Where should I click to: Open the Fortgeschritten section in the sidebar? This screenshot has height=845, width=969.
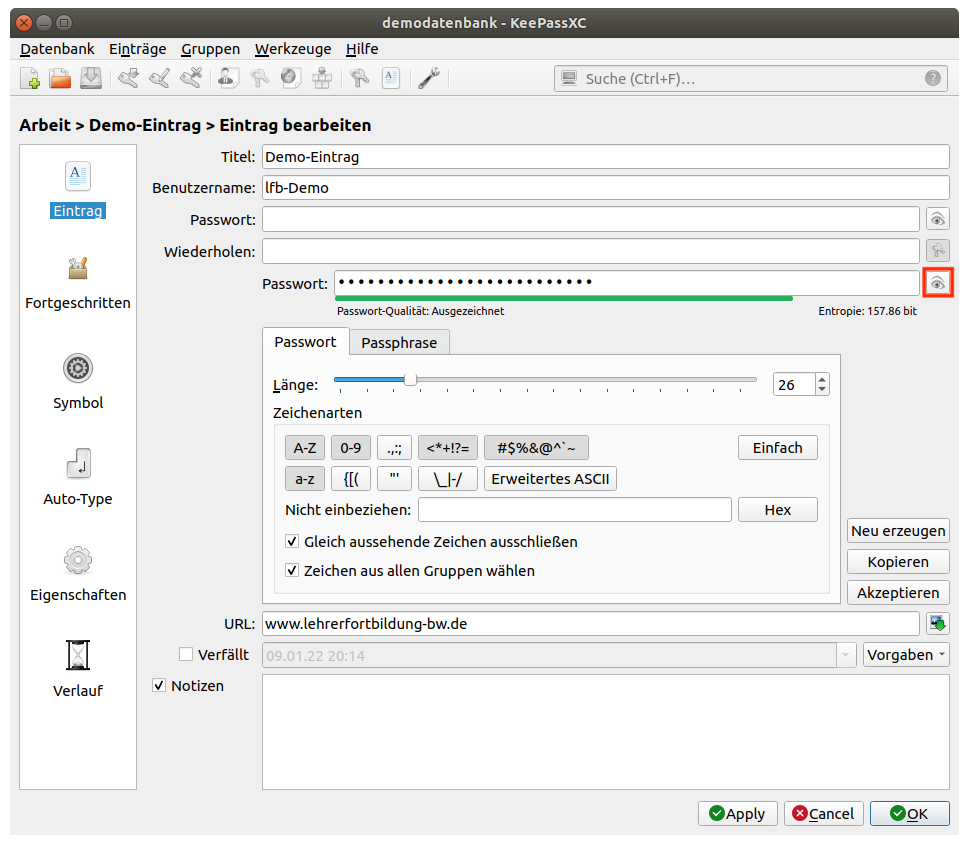coord(78,282)
